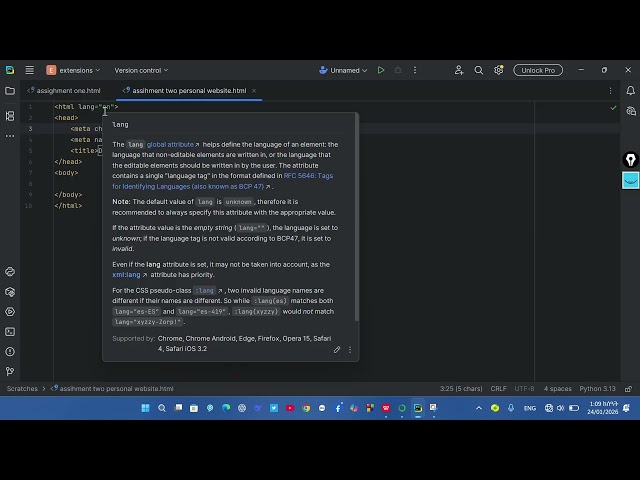This screenshot has width=640, height=480.
Task: Open the Git version control tool window
Action: coord(10,371)
